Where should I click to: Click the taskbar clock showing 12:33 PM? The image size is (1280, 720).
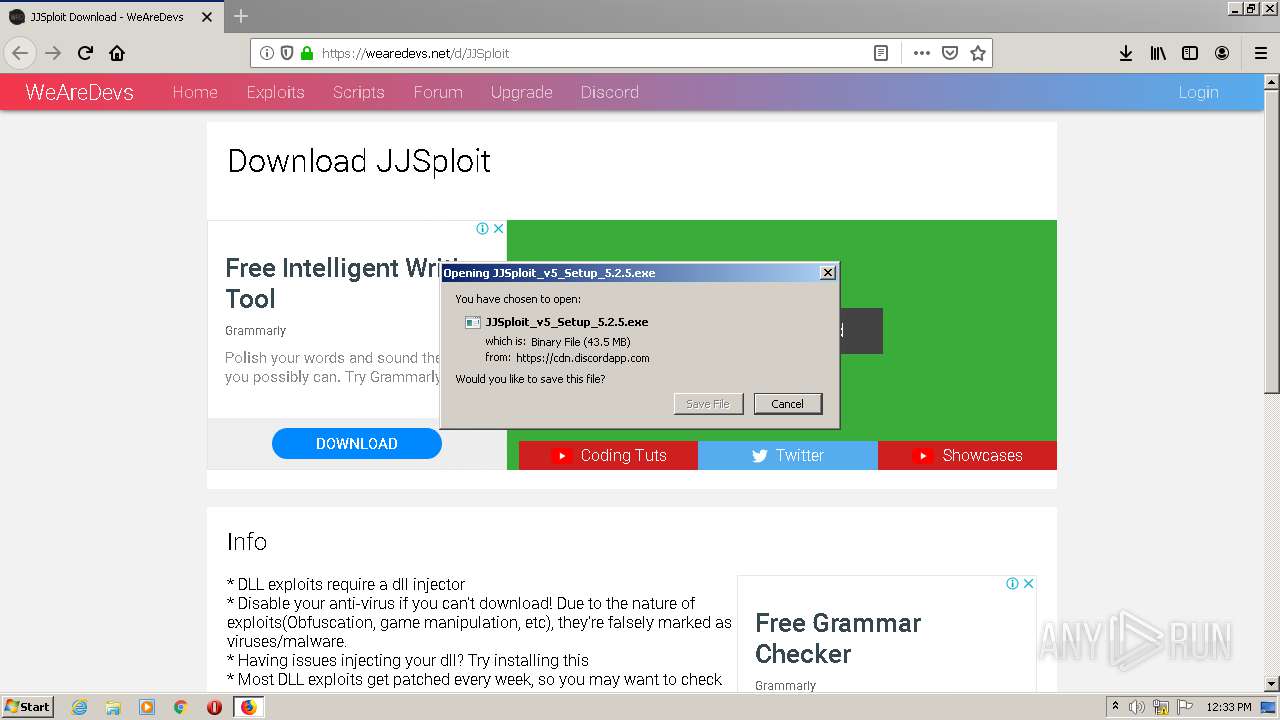point(1229,707)
